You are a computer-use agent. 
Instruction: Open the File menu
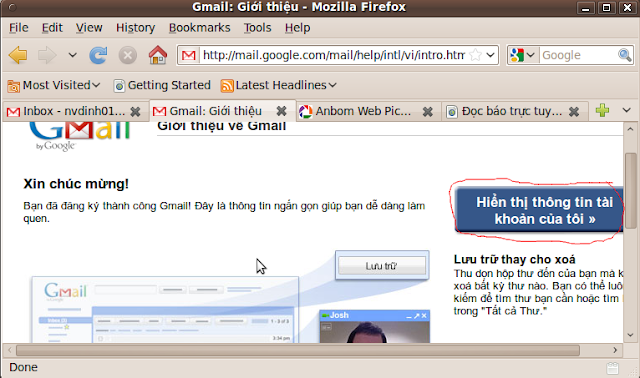(19, 28)
